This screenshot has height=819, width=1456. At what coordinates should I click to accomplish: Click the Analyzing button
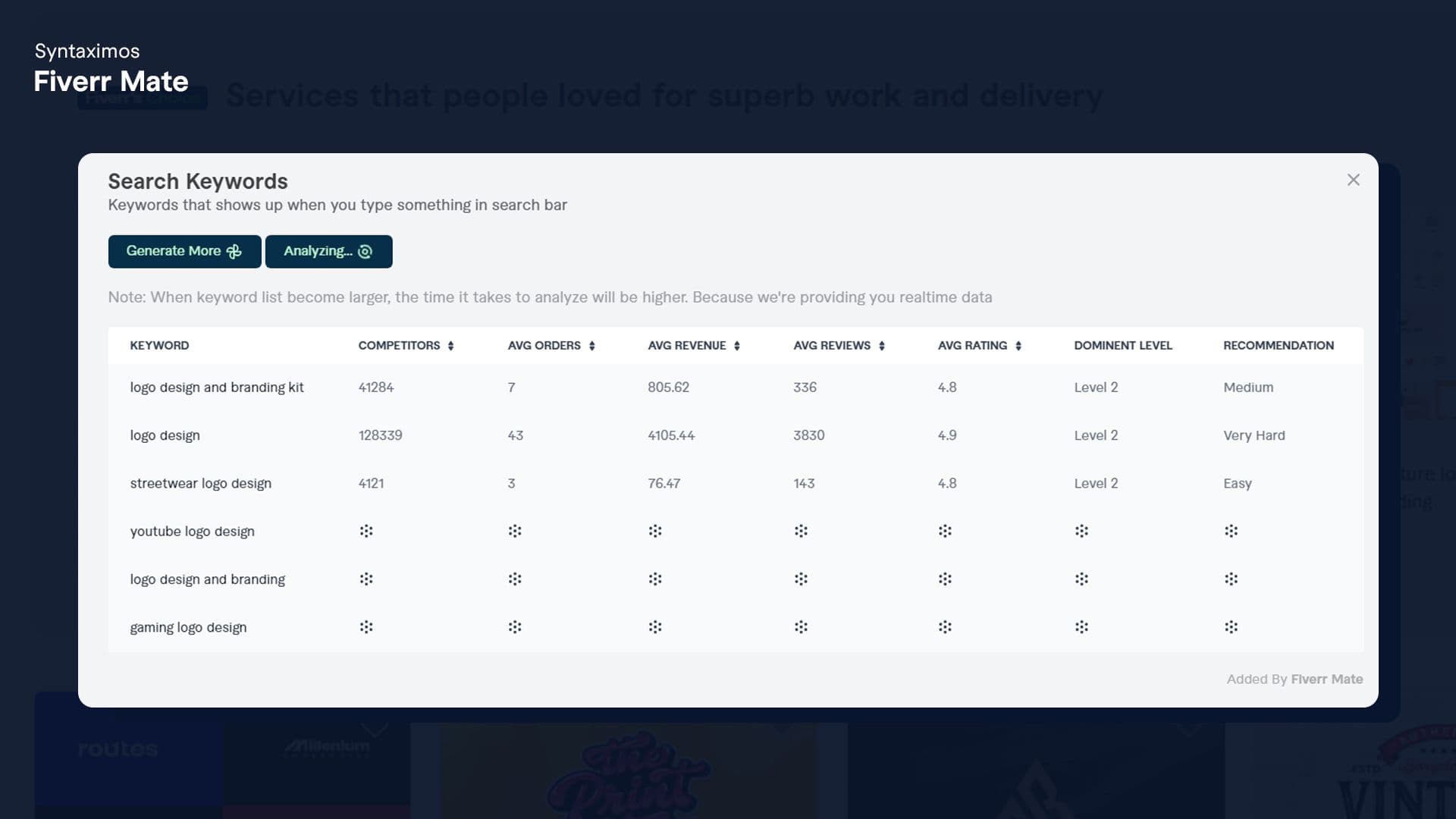(328, 251)
